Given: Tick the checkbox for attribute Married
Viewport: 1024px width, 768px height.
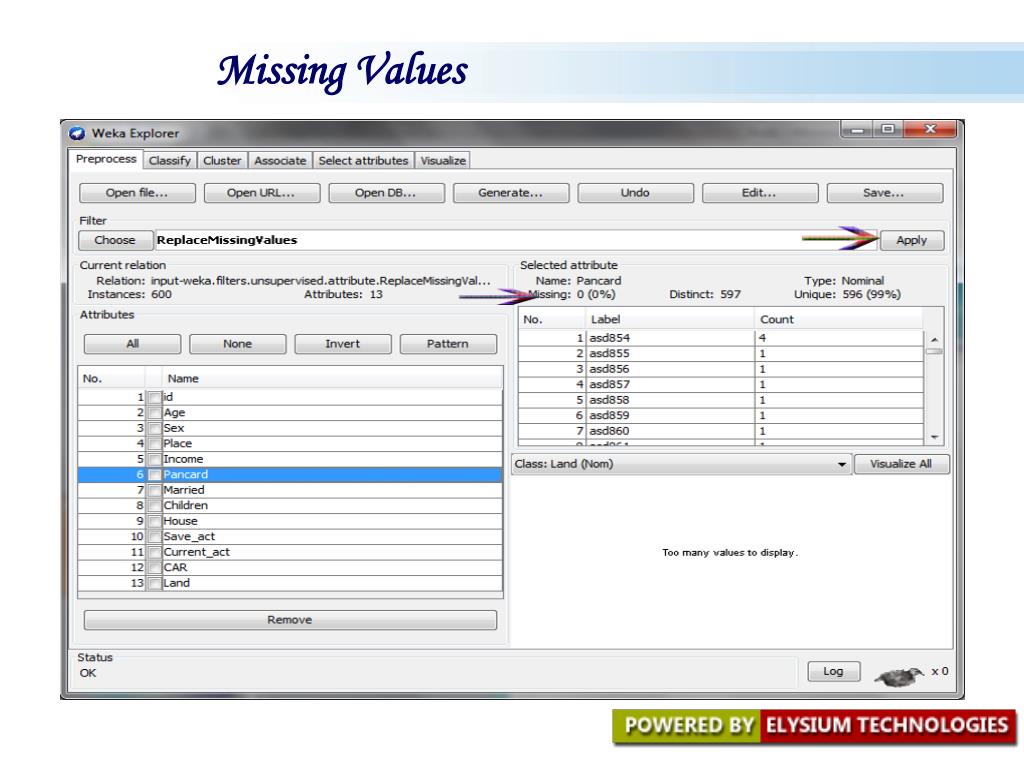Looking at the screenshot, I should pyautogui.click(x=154, y=490).
